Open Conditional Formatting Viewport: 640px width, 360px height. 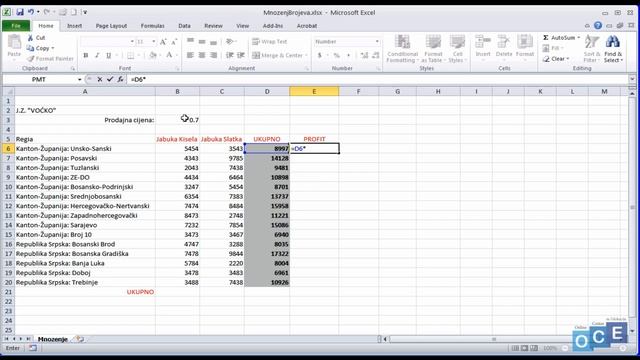click(x=402, y=49)
